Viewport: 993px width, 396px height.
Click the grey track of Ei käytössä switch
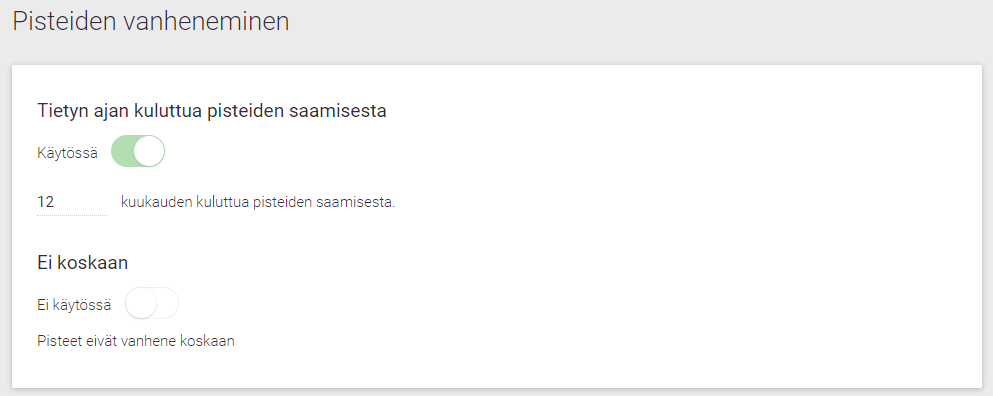tap(168, 304)
